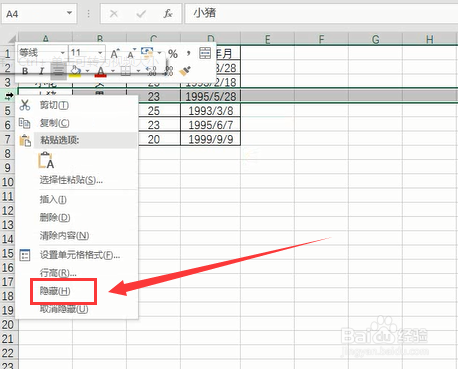The width and height of the screenshot is (458, 369).
Task: Click the paste keep-text clipboard A icon
Action: (46, 160)
